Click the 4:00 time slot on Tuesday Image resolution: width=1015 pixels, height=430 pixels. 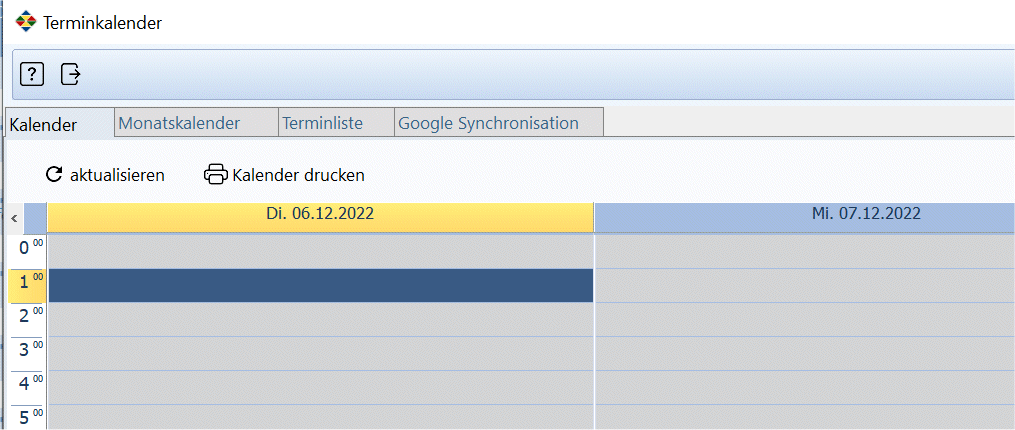(x=321, y=387)
